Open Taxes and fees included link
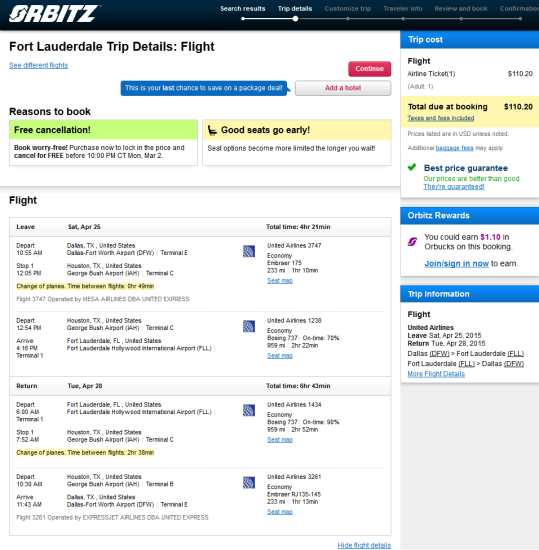Image resolution: width=539 pixels, height=550 pixels. tap(441, 118)
